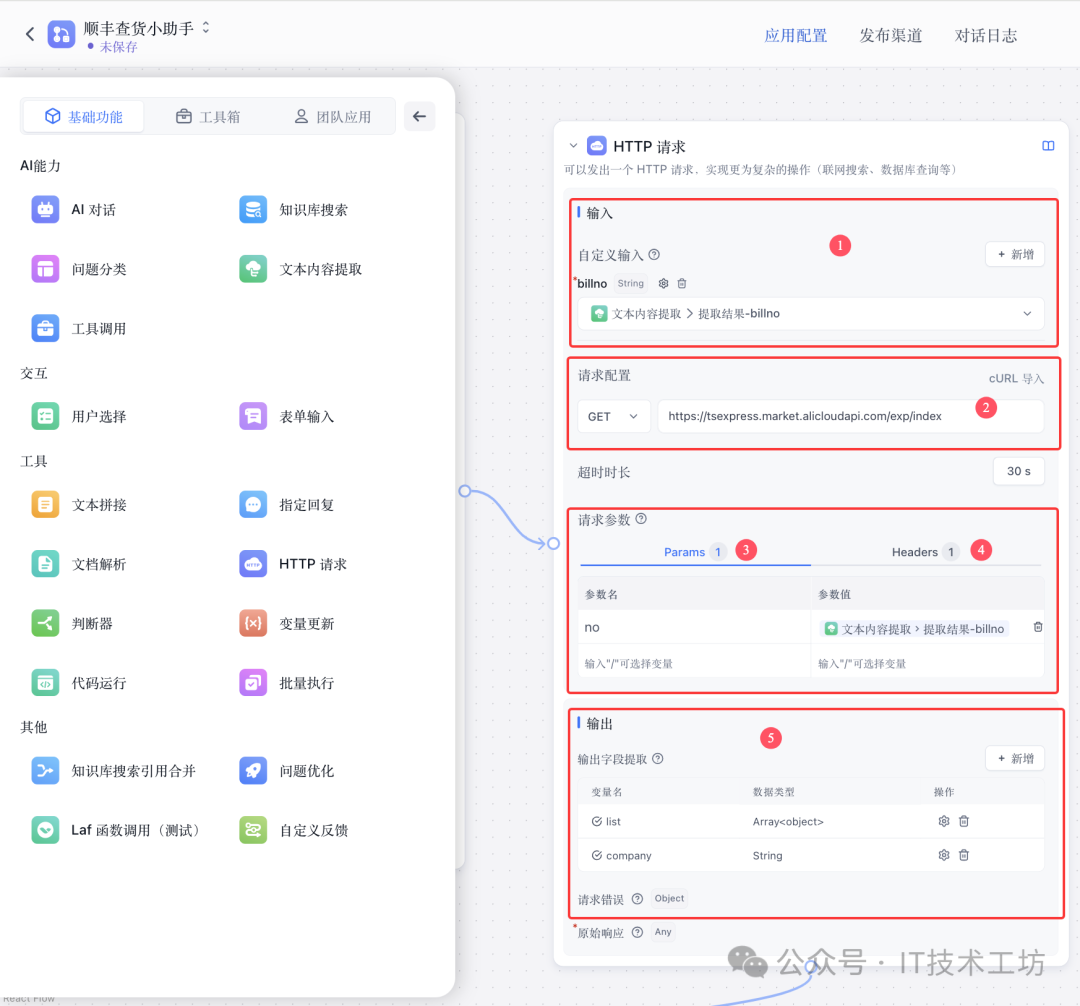
Task: Choose the 文本拼接 module icon
Action: (45, 504)
